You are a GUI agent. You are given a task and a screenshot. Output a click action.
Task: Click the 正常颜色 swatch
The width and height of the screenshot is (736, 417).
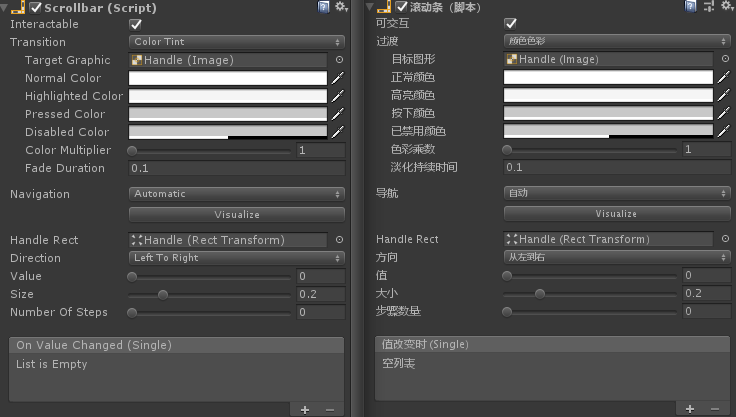pos(608,77)
